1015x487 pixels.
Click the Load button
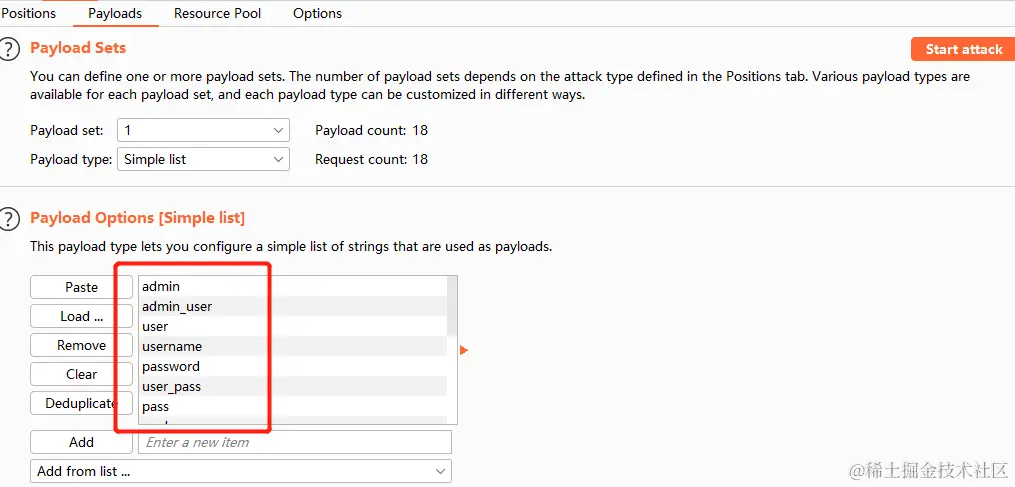81,316
